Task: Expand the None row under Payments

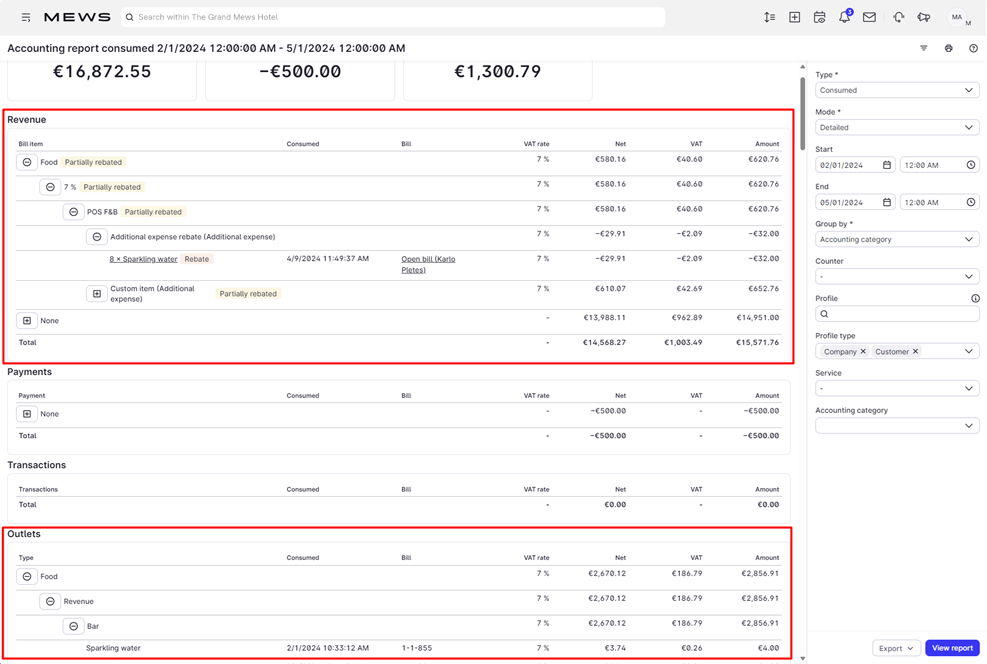Action: (27, 413)
